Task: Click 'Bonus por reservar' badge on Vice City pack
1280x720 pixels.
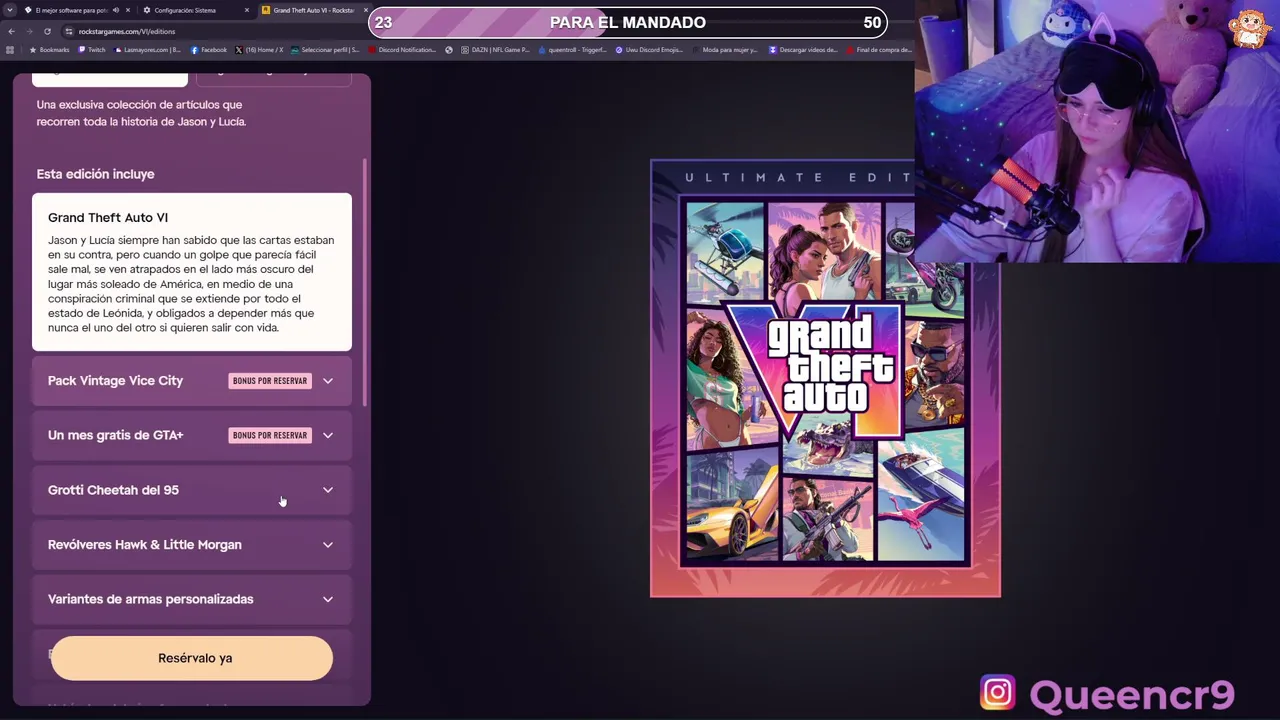Action: [269, 381]
